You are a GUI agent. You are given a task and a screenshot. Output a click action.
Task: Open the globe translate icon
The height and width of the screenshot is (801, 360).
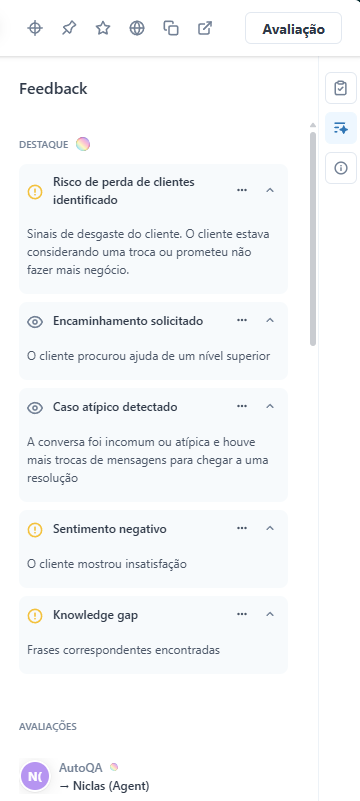(137, 28)
